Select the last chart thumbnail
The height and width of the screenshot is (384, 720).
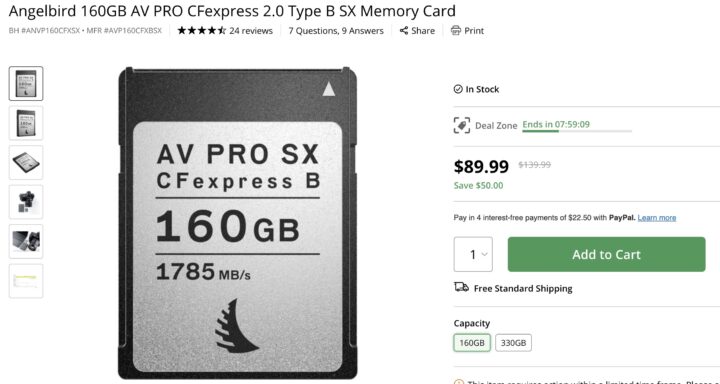[x=26, y=281]
